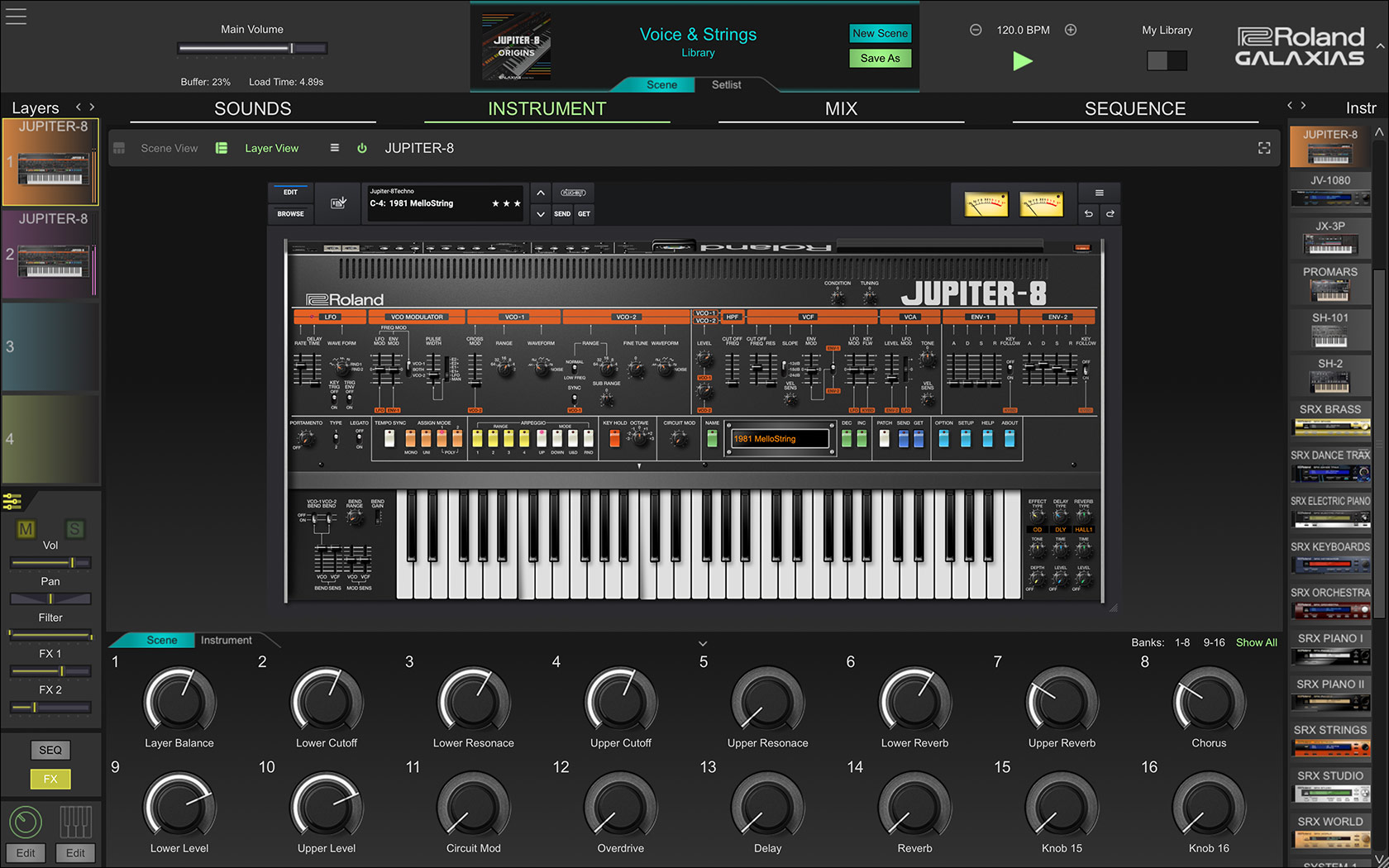This screenshot has height=868, width=1389.
Task: Adjust the layer Pan slider
Action: [x=50, y=599]
